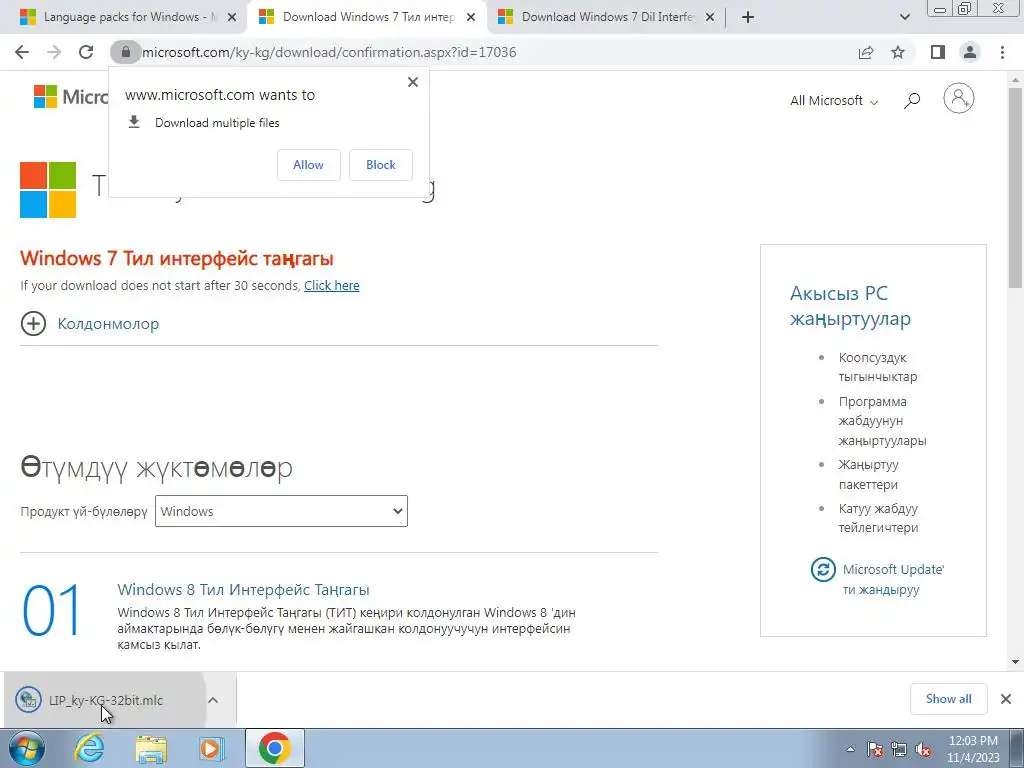Show hidden tray icons
Screen dimensions: 1024x768
point(850,749)
